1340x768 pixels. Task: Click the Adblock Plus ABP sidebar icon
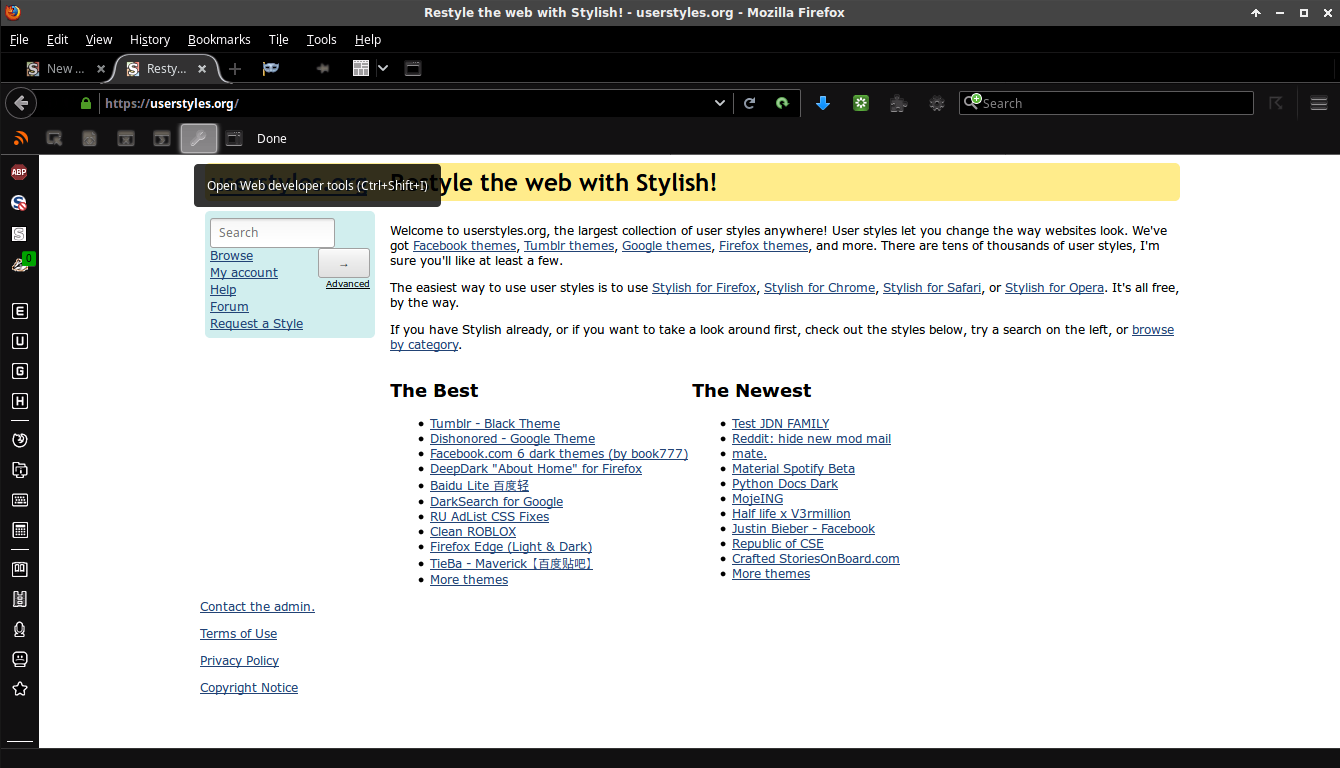pos(19,172)
